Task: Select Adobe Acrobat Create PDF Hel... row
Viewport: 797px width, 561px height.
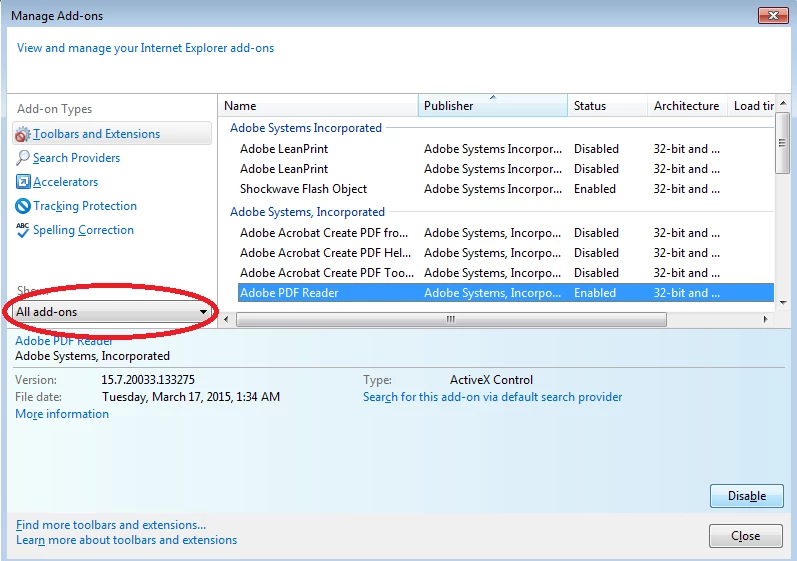Action: 506,253
